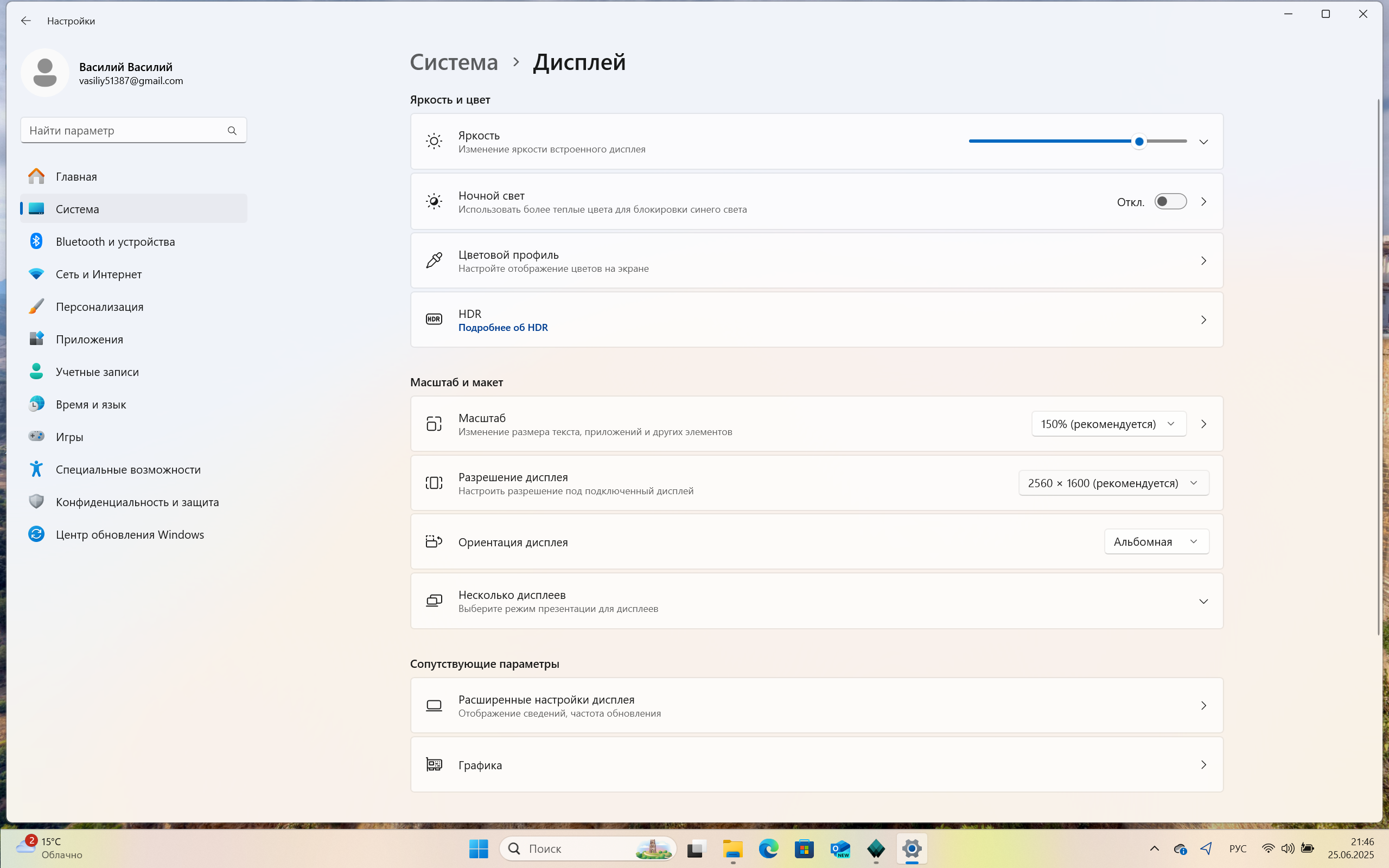Open Microsoft Edge from the taskbar

(768, 848)
